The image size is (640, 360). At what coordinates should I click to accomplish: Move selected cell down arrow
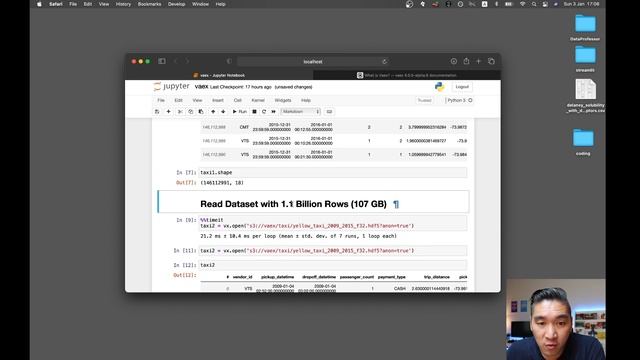(x=223, y=111)
